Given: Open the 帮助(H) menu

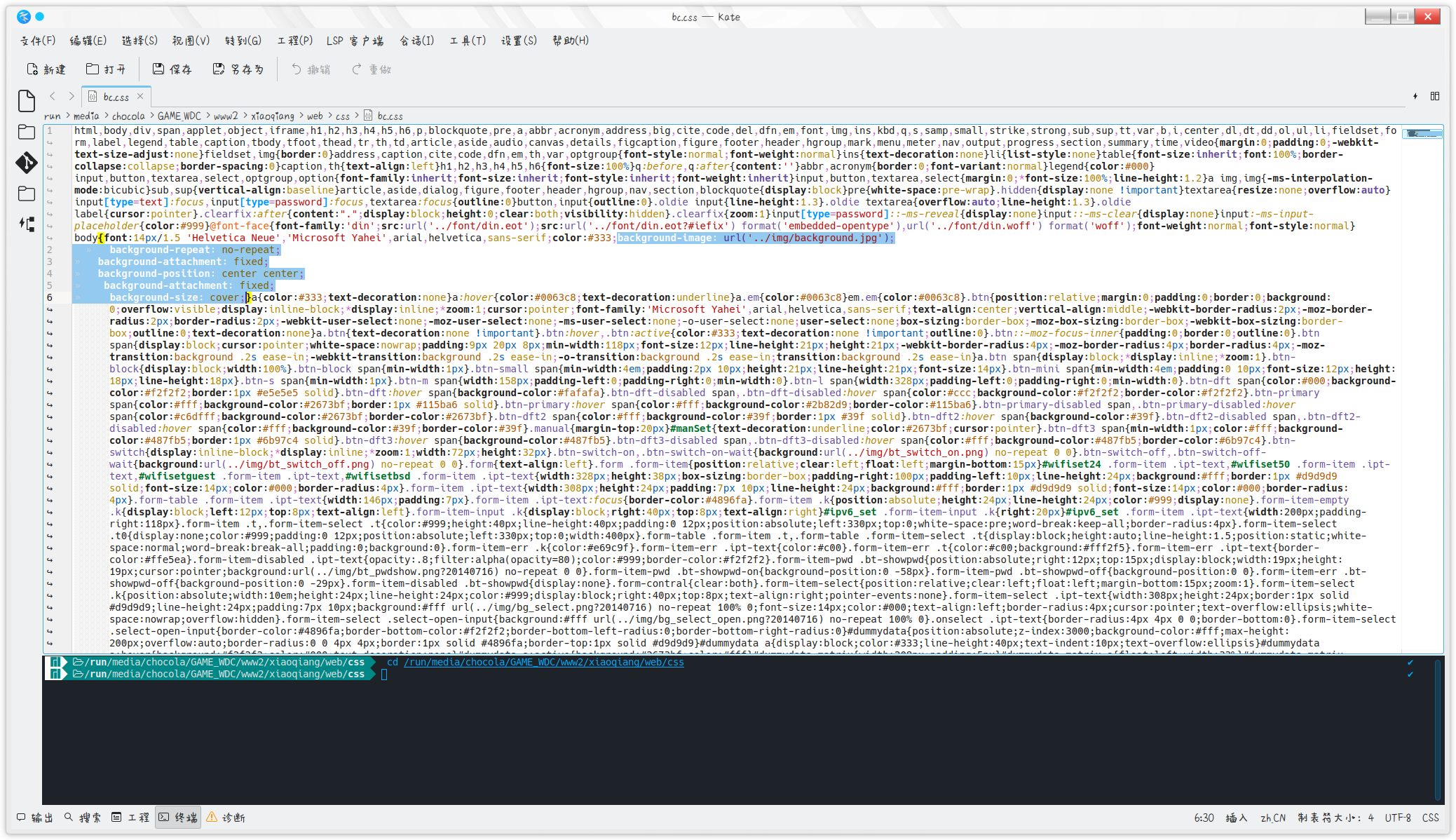Looking at the screenshot, I should pos(570,41).
